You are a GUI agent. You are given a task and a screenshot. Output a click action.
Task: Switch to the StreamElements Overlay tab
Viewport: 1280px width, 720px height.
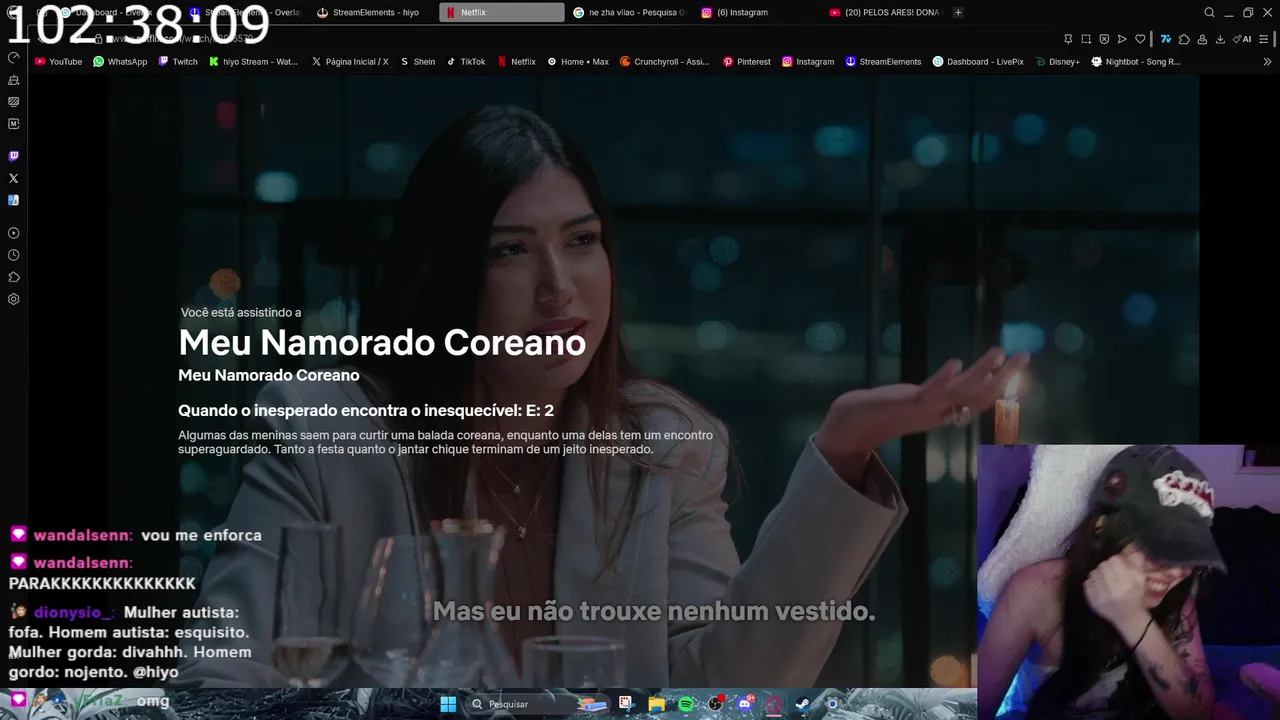point(245,13)
